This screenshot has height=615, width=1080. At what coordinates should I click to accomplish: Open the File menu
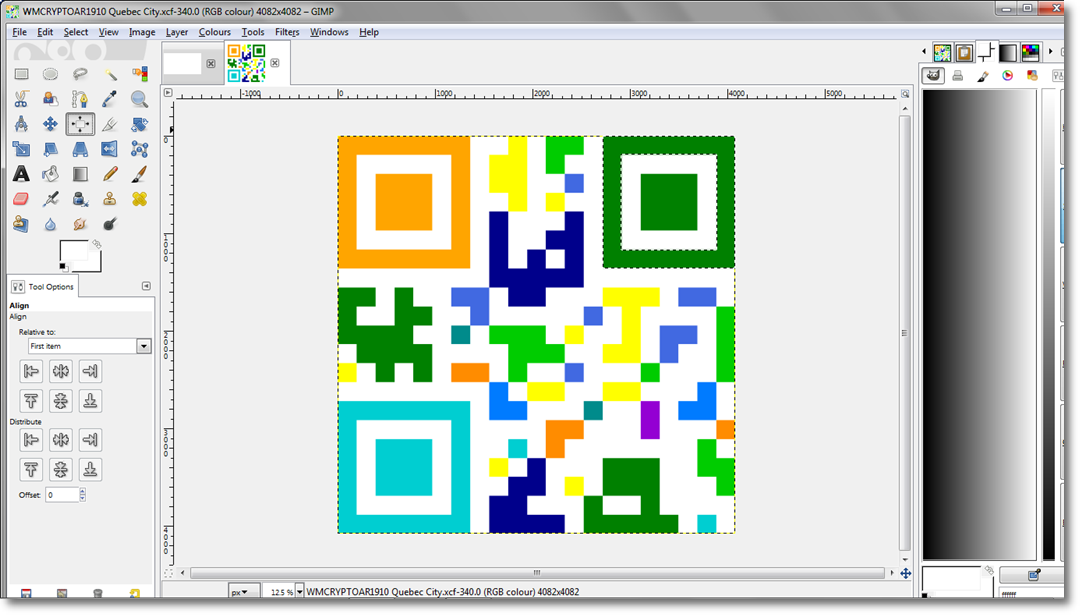(19, 32)
